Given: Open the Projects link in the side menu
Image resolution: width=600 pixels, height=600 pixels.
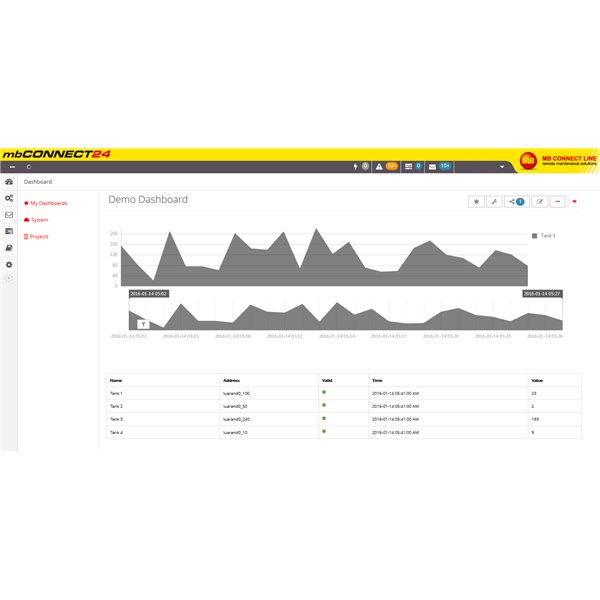Looking at the screenshot, I should 38,236.
